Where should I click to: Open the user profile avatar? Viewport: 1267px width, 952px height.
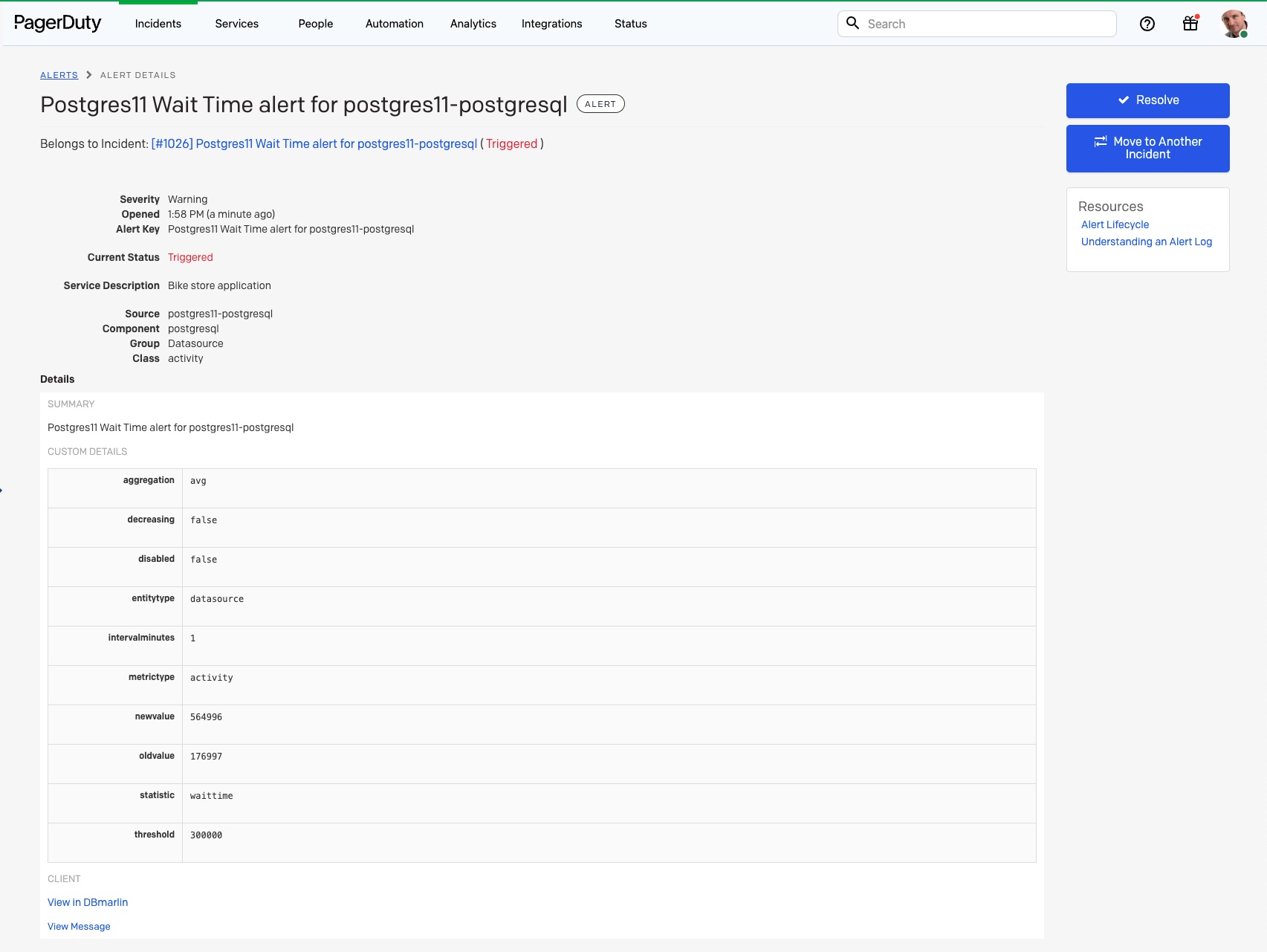point(1234,24)
